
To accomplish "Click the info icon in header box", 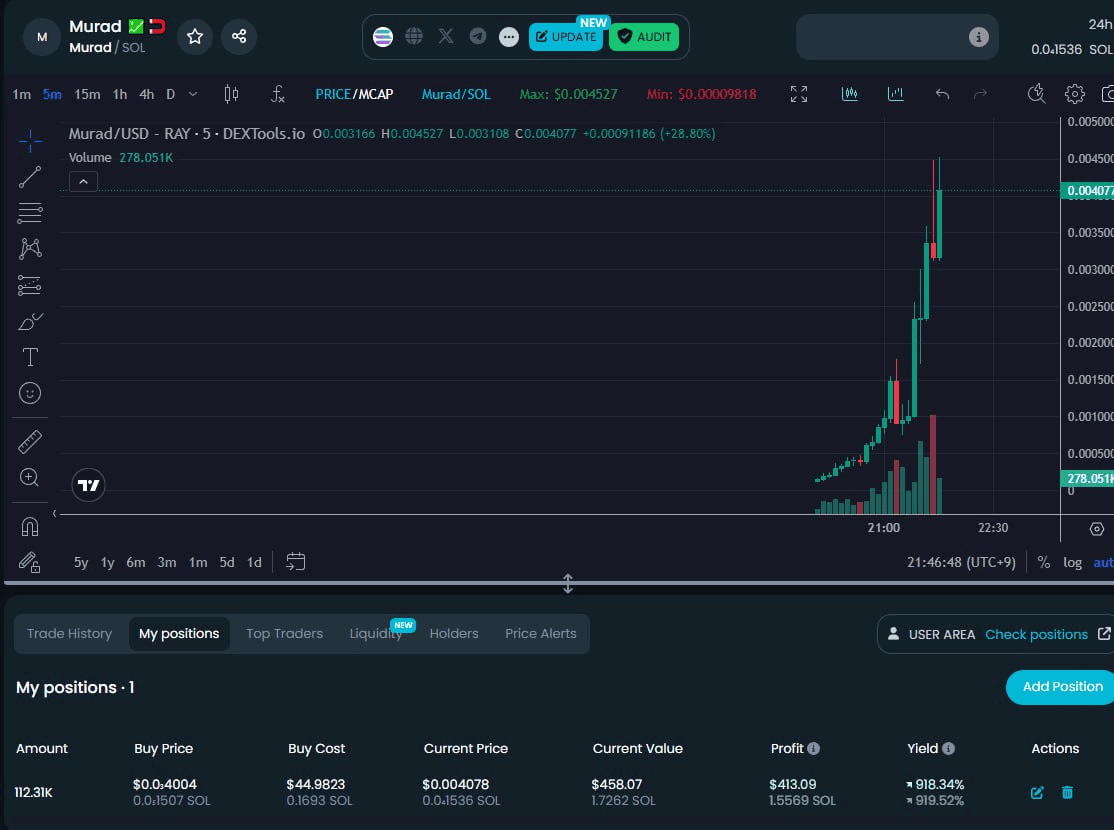I will [978, 37].
